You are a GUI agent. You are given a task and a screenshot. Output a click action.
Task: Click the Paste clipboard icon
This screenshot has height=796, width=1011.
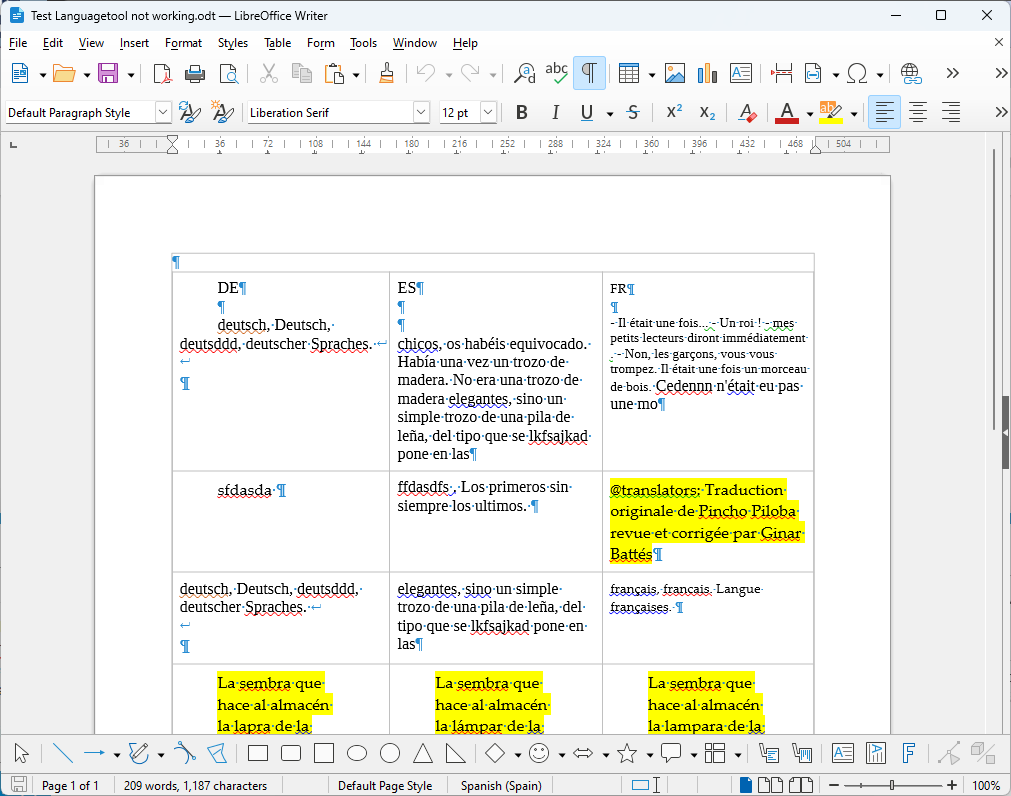[334, 73]
